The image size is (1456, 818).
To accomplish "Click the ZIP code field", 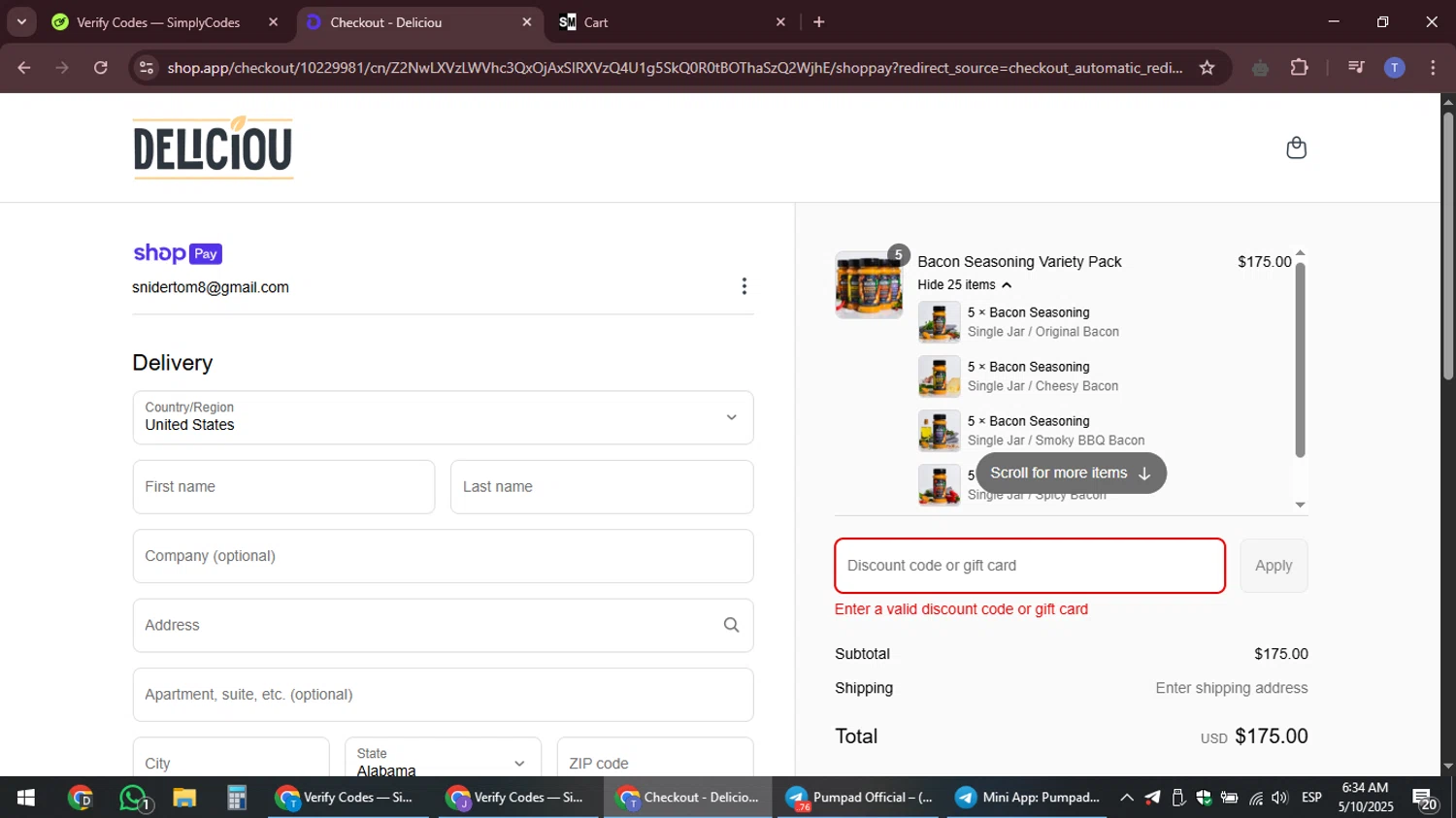I will point(655,759).
